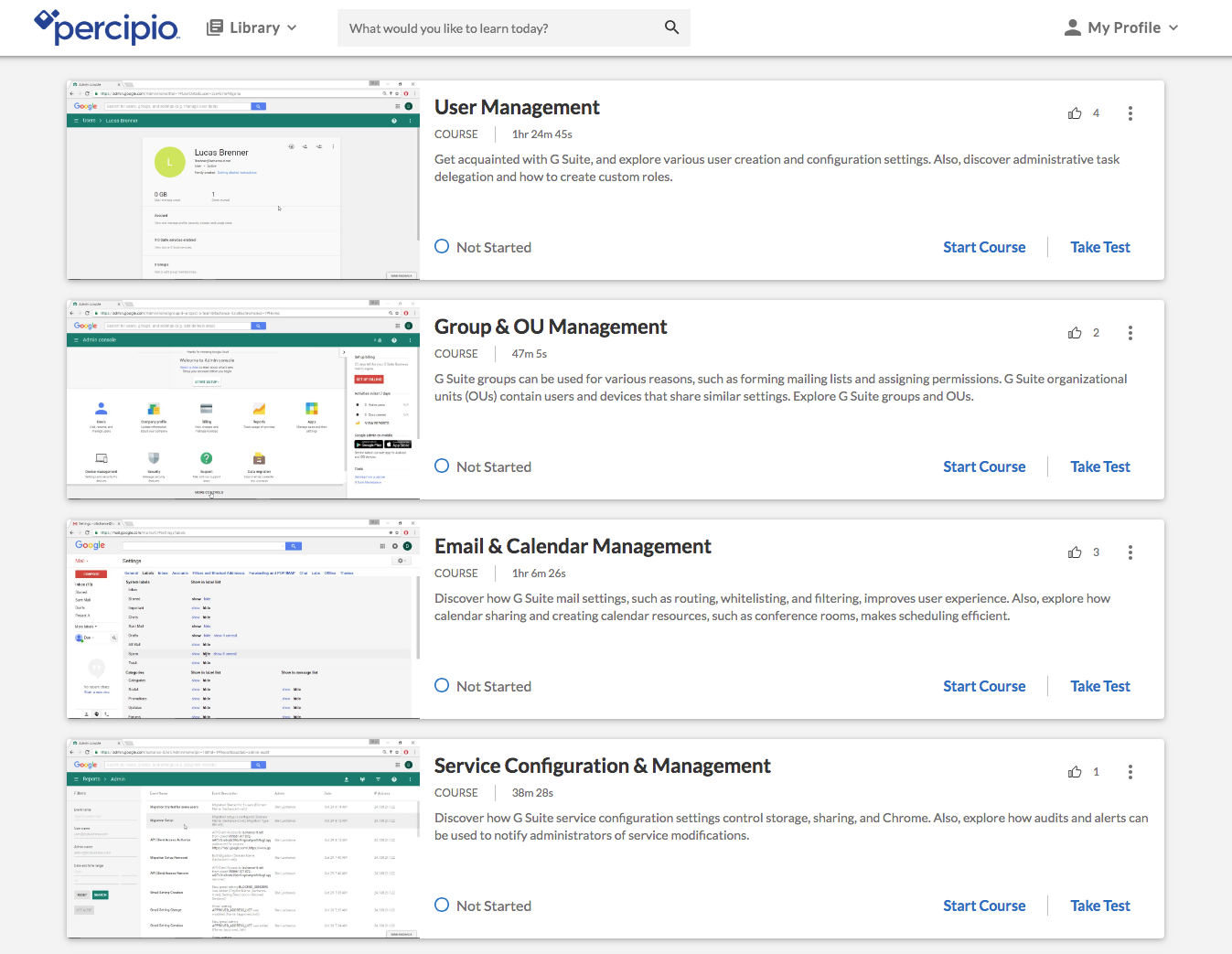
Task: Open the My Profile menu
Action: (1121, 27)
